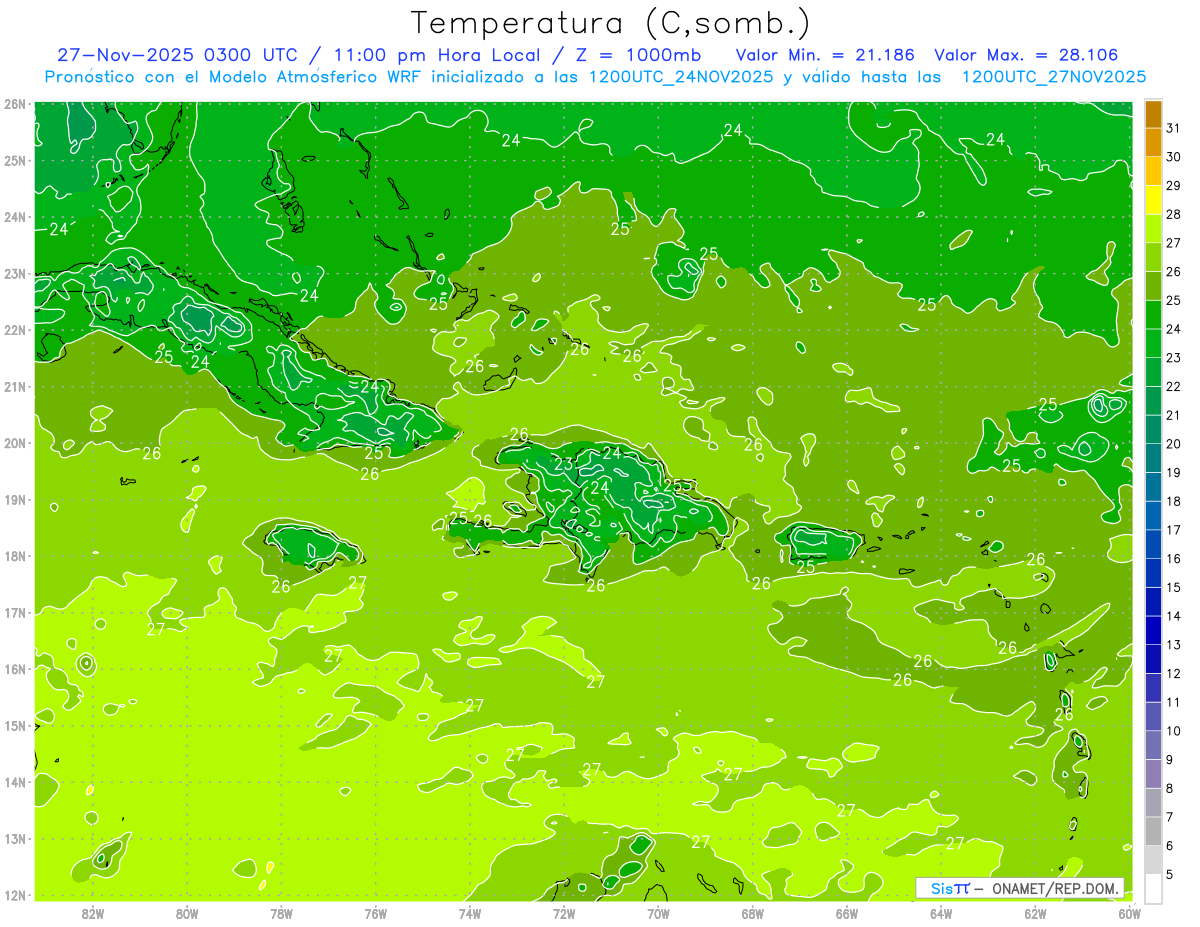
Task: Click the 21N latitude axis label
Action: (15, 386)
